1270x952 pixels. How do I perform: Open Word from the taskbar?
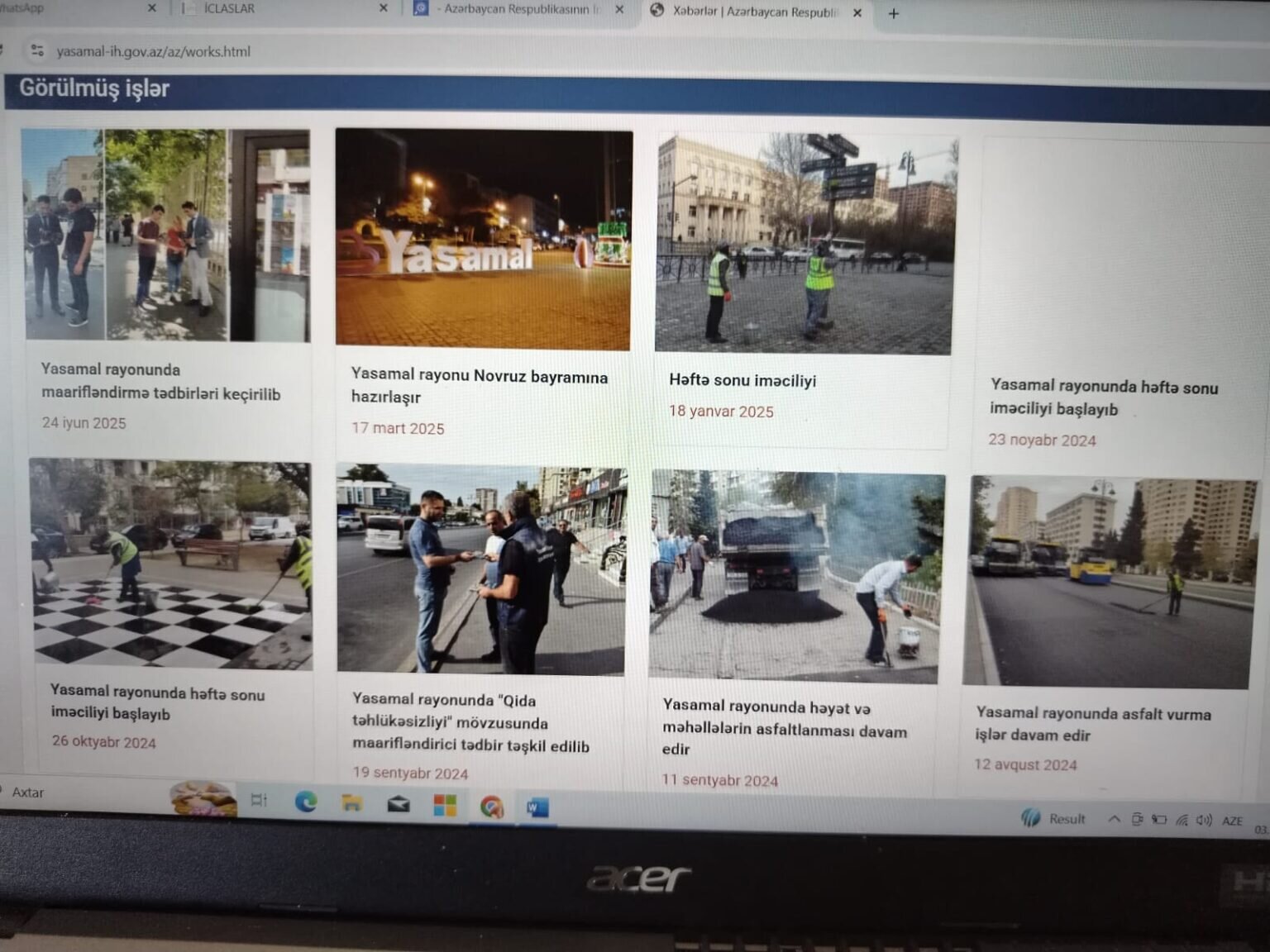[x=537, y=807]
